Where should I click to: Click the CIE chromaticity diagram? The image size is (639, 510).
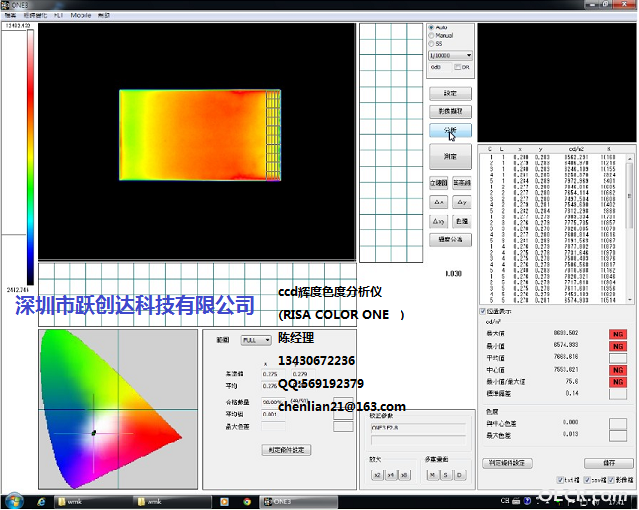[118, 409]
